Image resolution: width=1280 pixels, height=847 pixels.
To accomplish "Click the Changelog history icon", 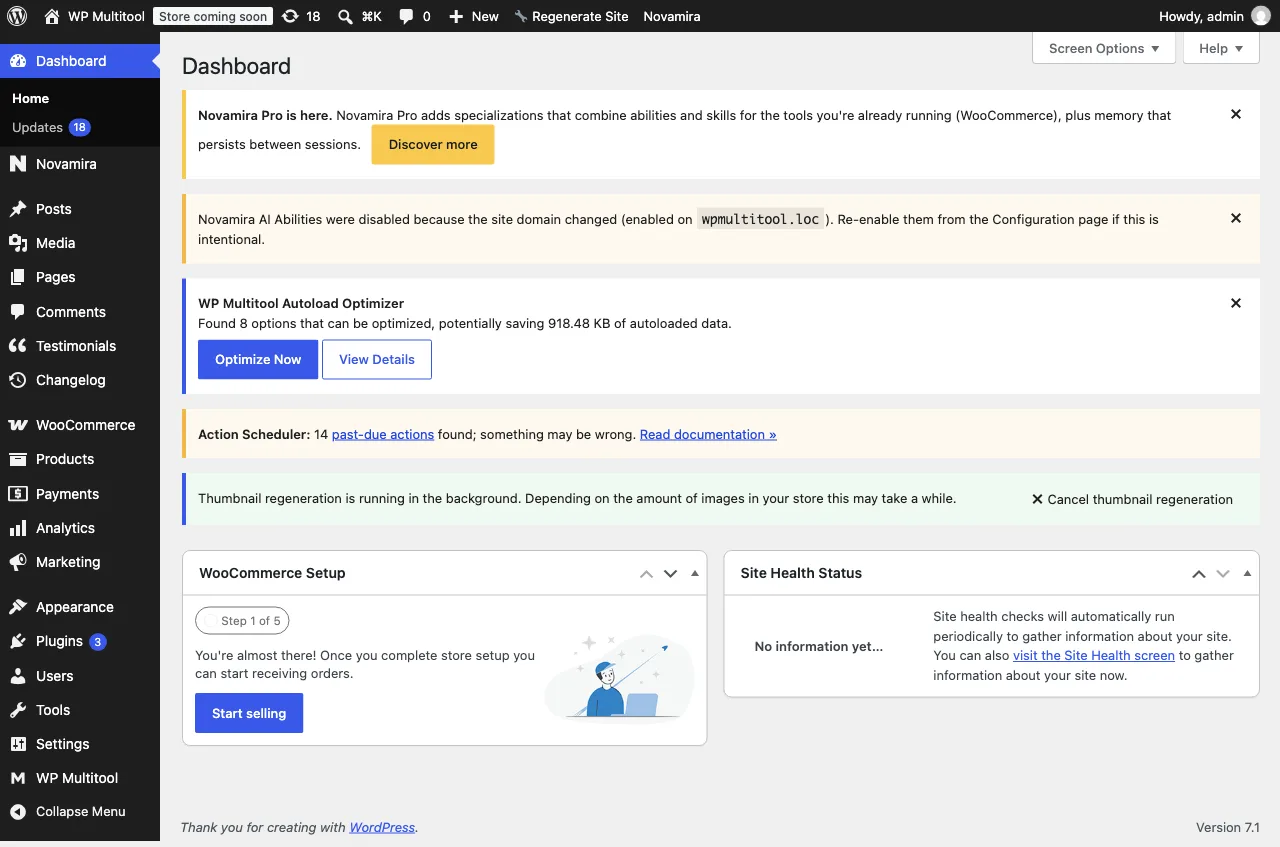I will click(18, 380).
